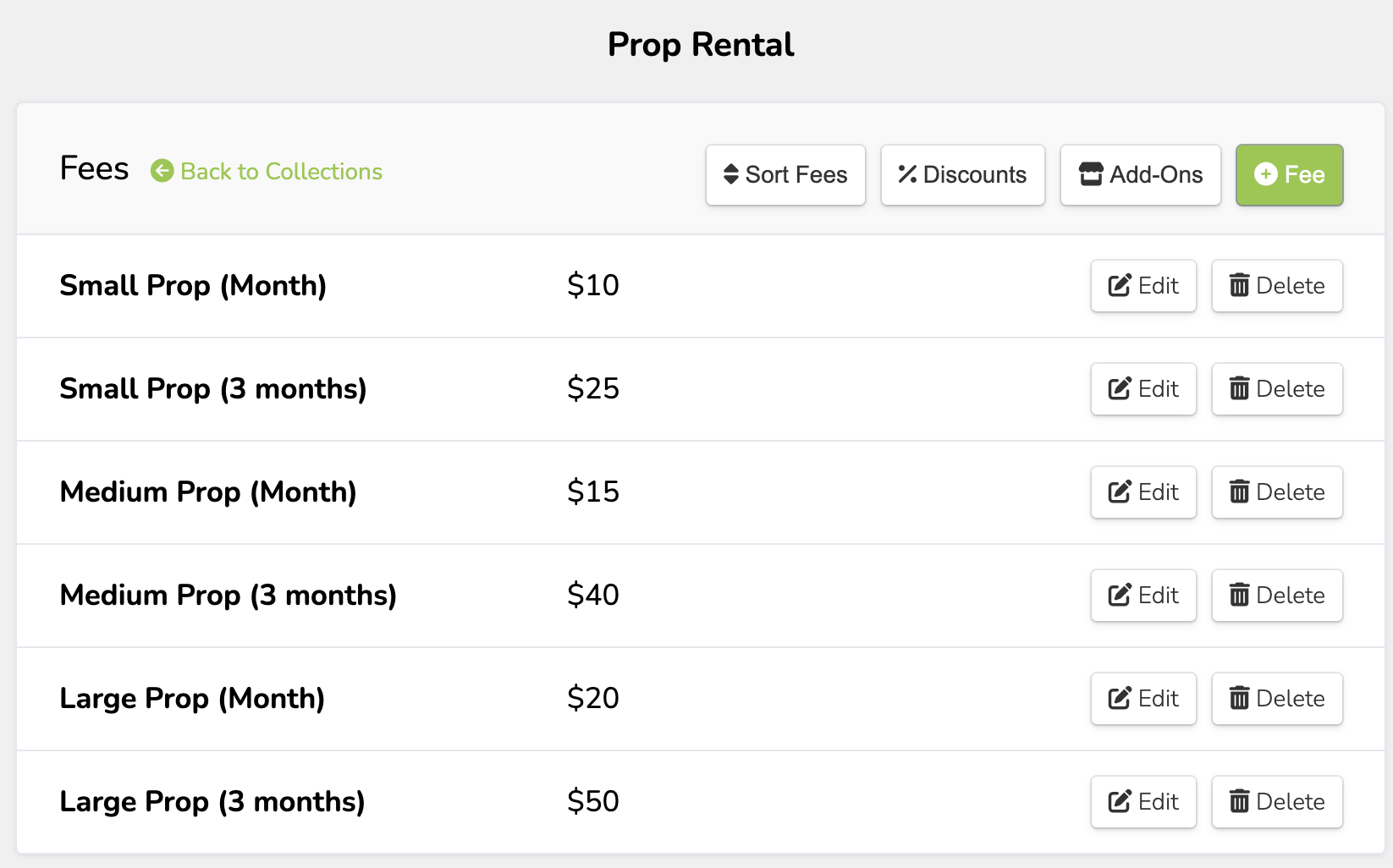Select the Medium Prop (Month) fee name

tap(208, 492)
